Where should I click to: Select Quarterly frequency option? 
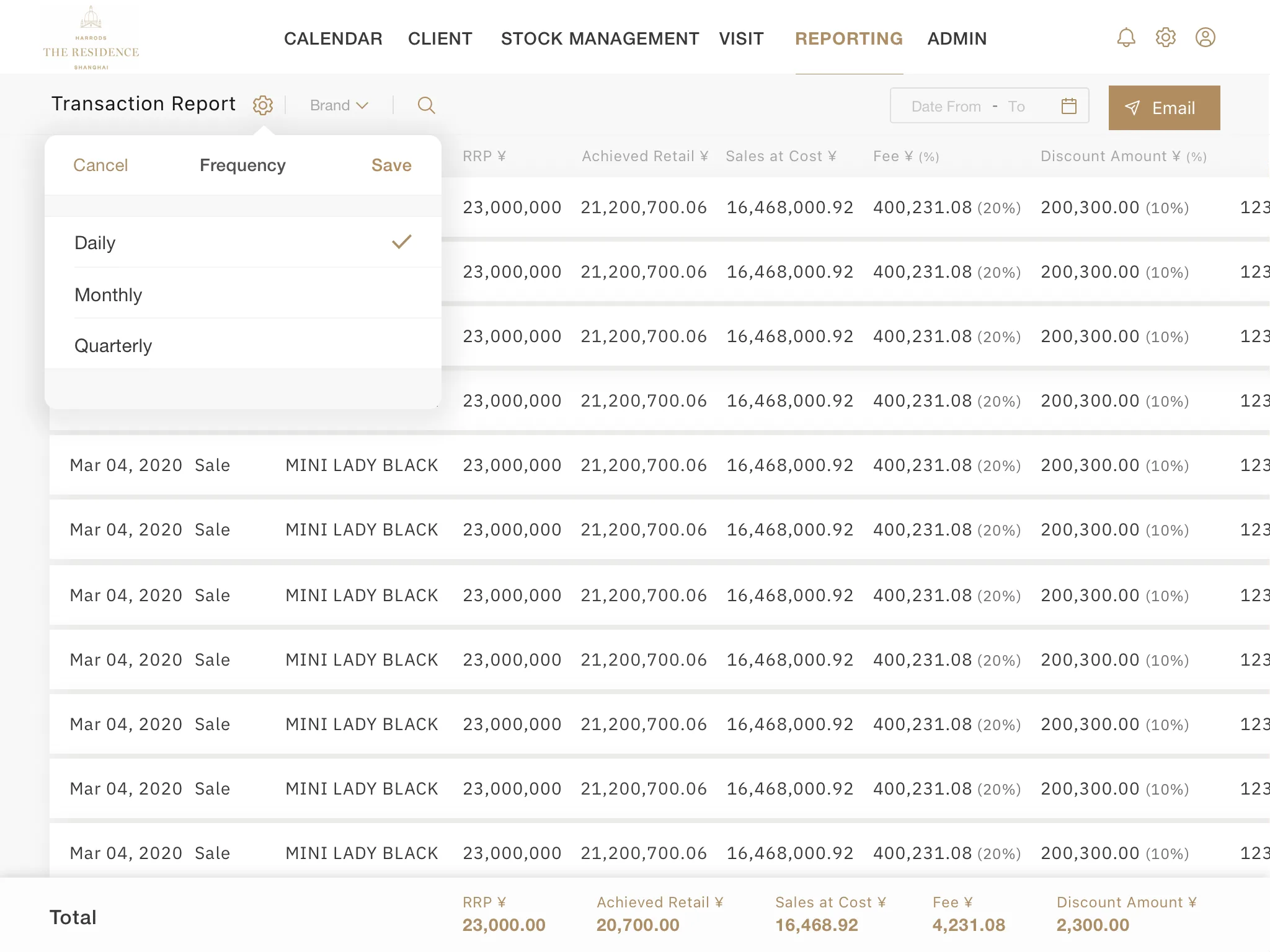[x=243, y=345]
